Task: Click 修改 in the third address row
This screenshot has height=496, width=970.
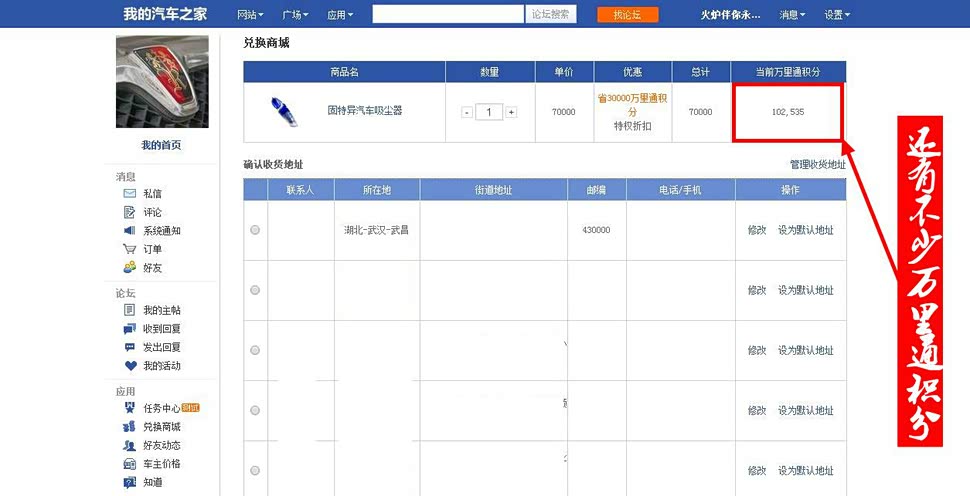Action: 757,350
